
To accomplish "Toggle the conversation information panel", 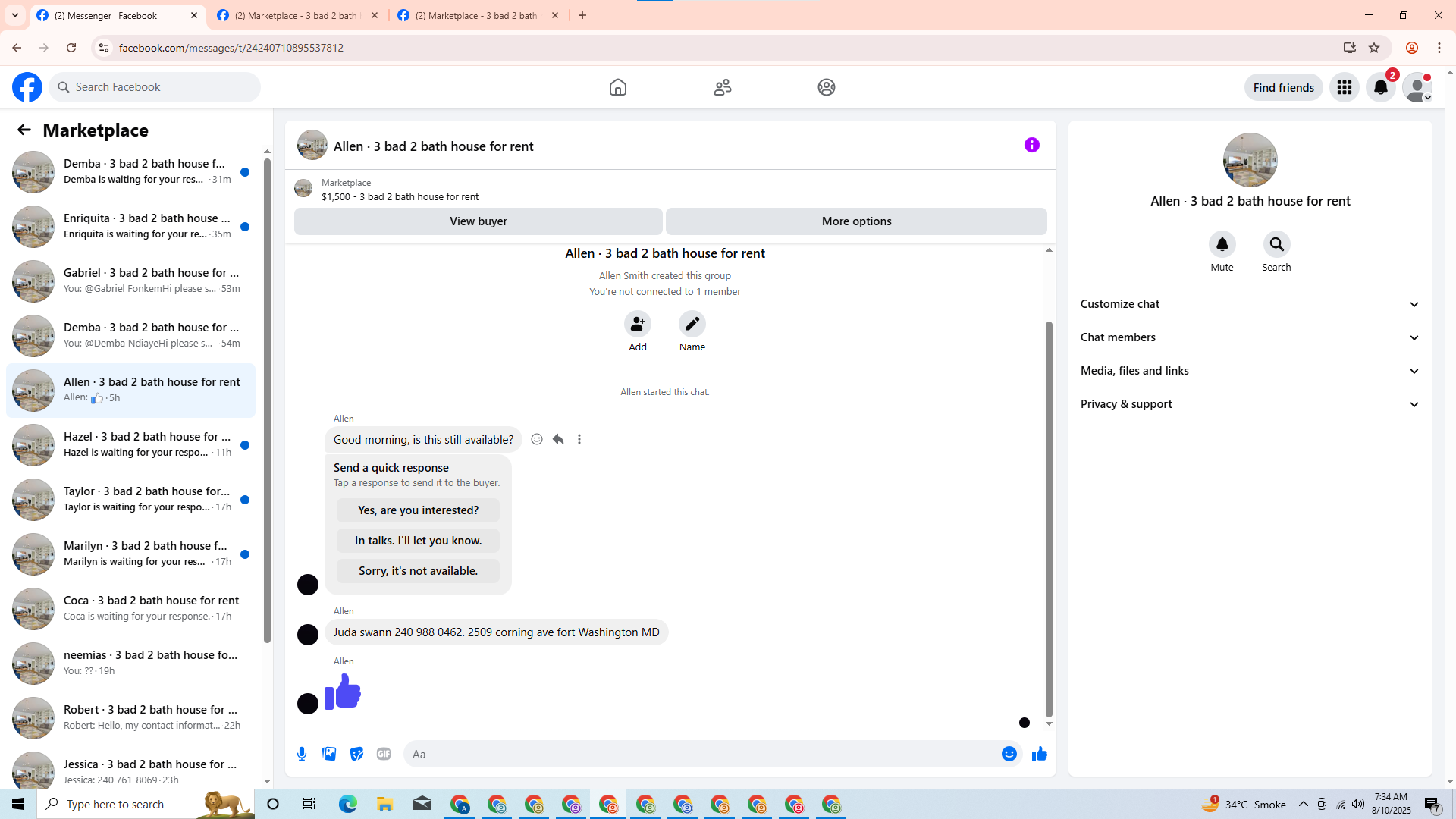I will point(1031,145).
